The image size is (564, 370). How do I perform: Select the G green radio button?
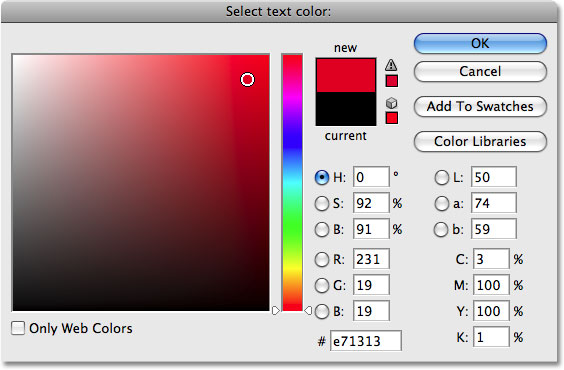tap(322, 285)
